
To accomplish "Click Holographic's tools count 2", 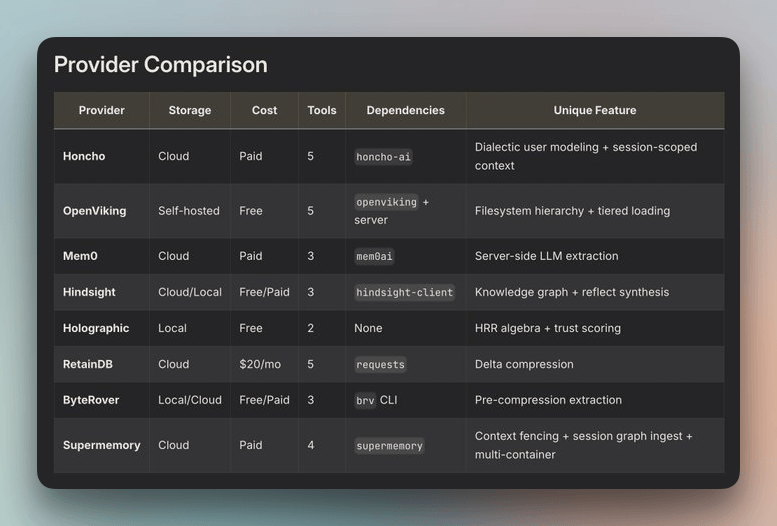I will click(x=311, y=328).
